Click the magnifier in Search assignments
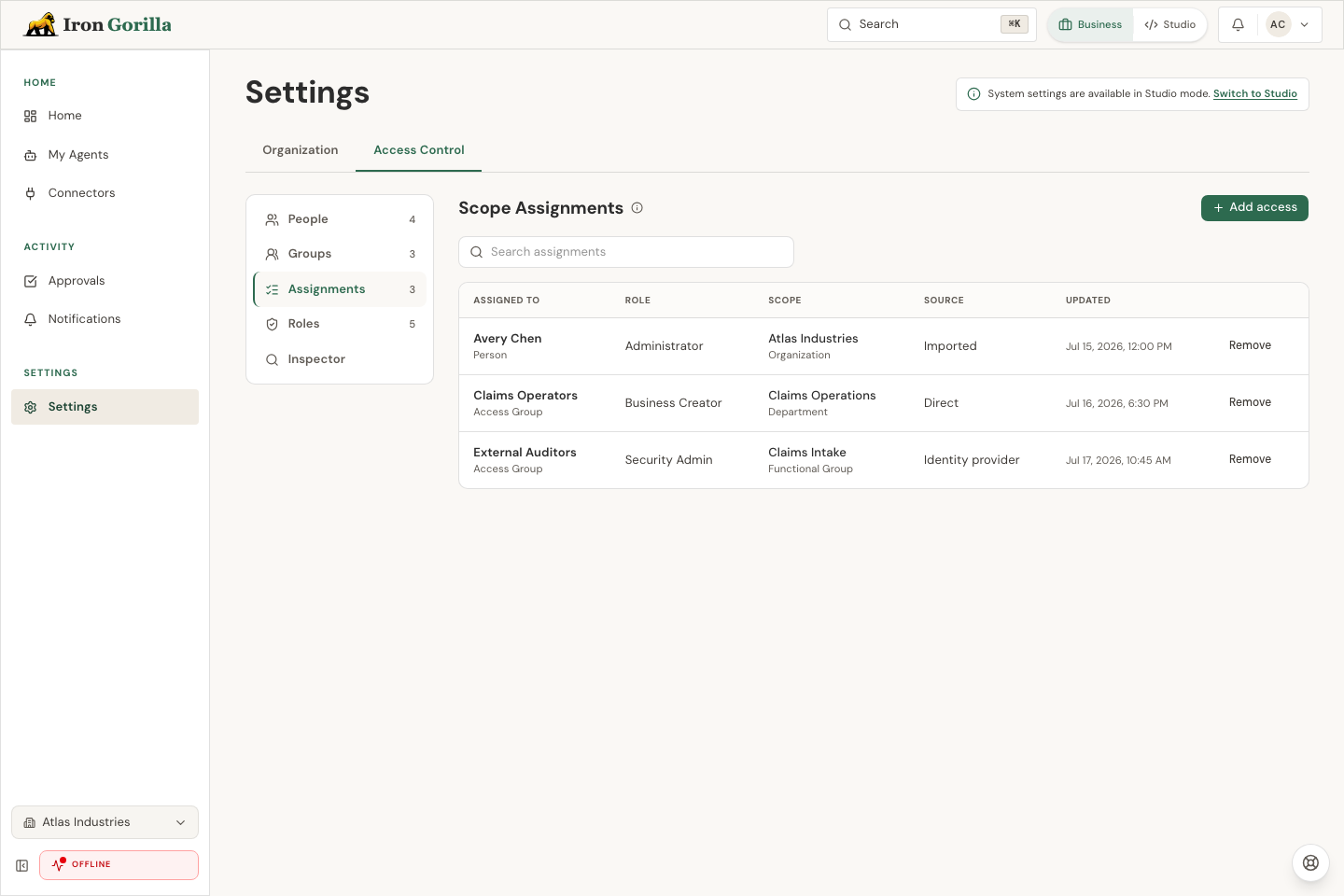This screenshot has width=1344, height=896. 476,252
